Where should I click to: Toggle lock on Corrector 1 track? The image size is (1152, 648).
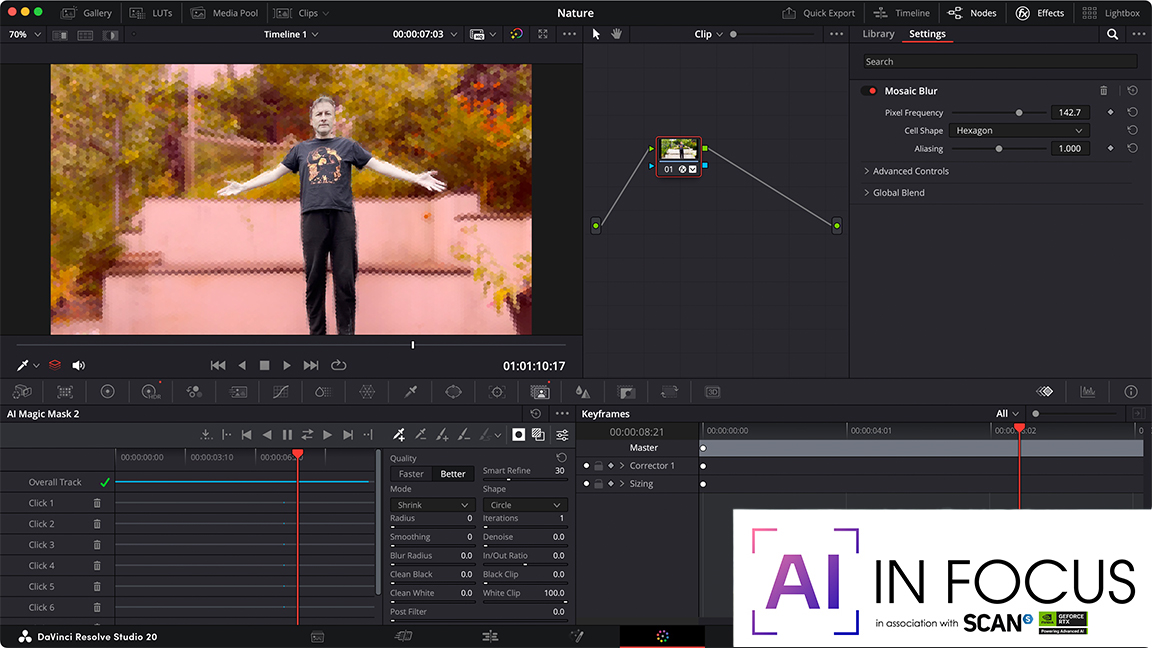599,466
